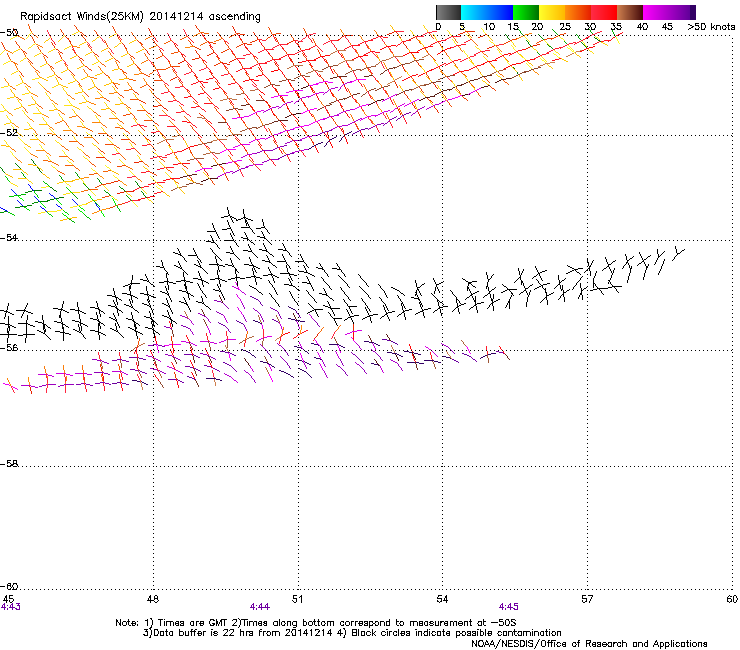Click the 51 longitude axis label
This screenshot has width=740, height=650.
[297, 599]
